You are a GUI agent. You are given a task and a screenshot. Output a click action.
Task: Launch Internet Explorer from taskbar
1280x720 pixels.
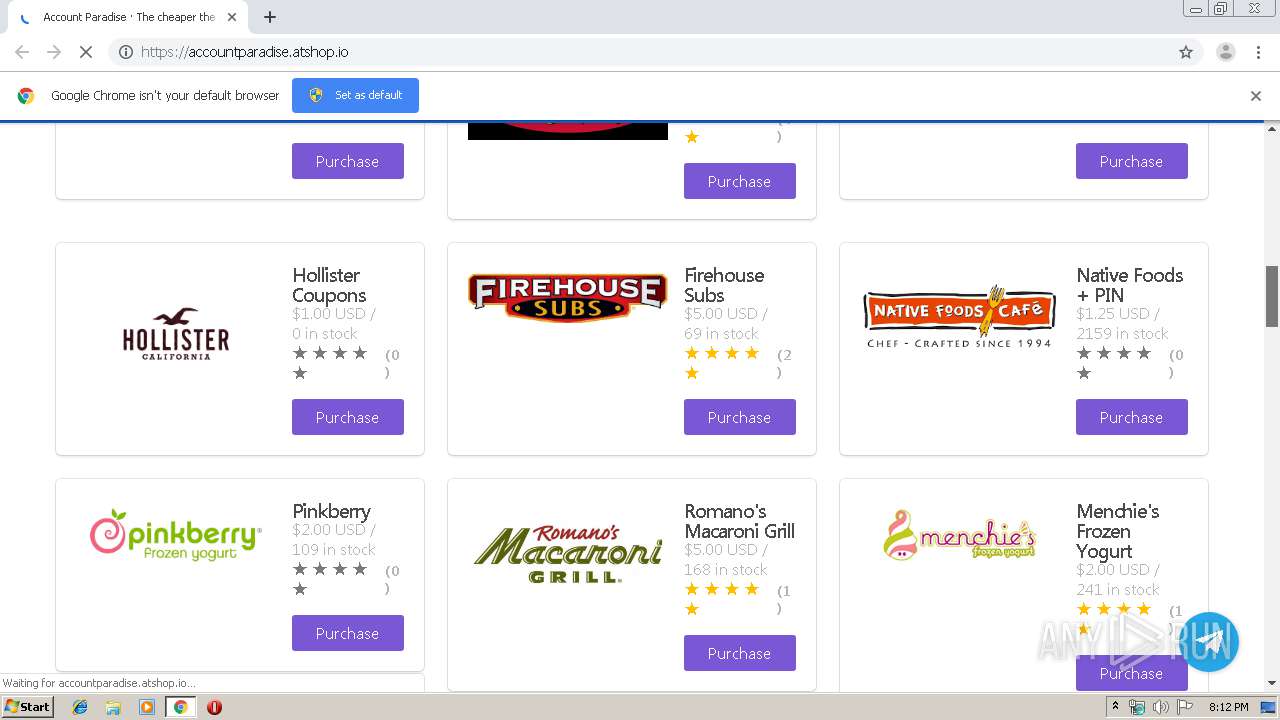pos(80,707)
